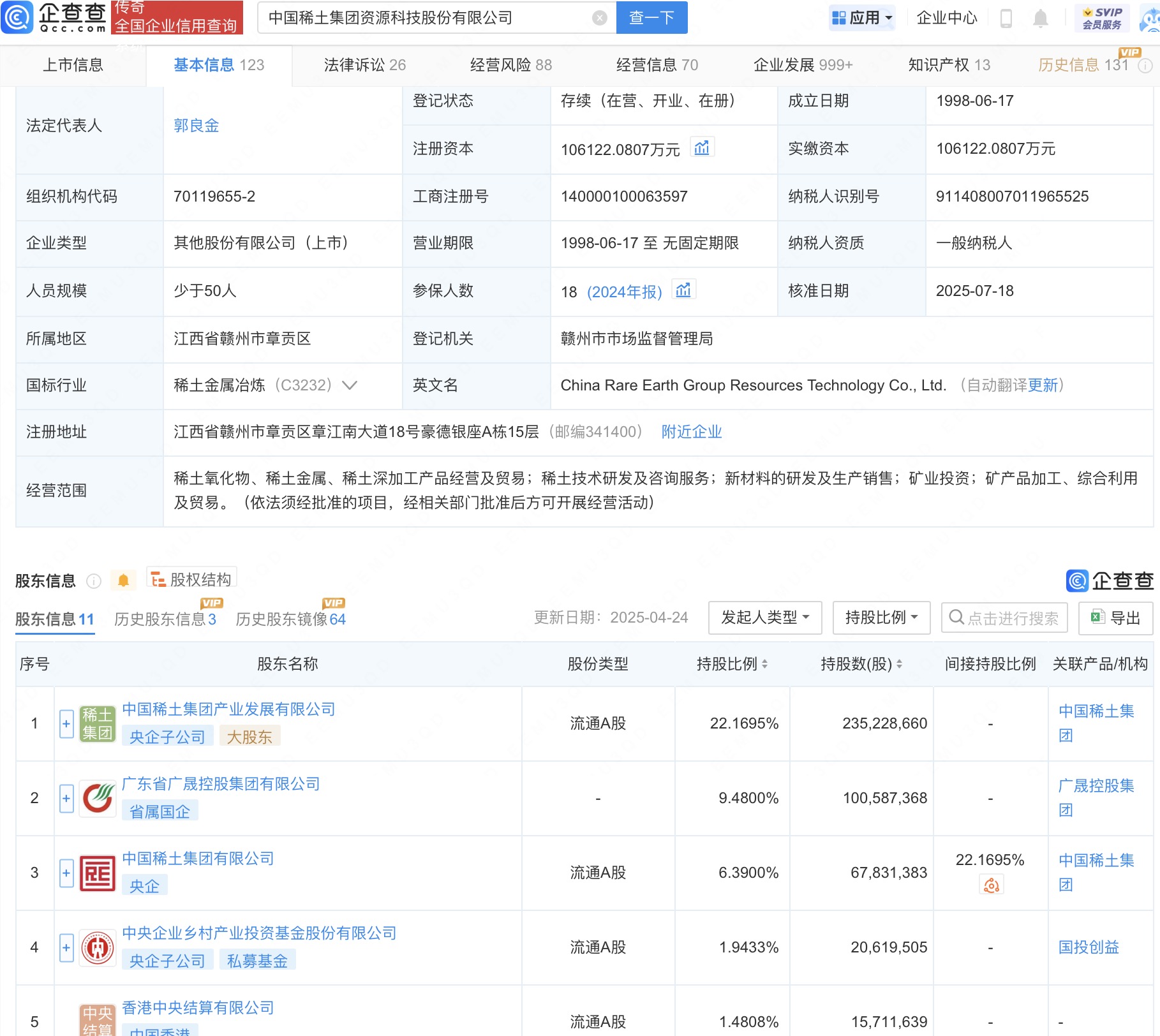Sort by number of shares arrows
The width and height of the screenshot is (1160, 1036).
click(899, 664)
